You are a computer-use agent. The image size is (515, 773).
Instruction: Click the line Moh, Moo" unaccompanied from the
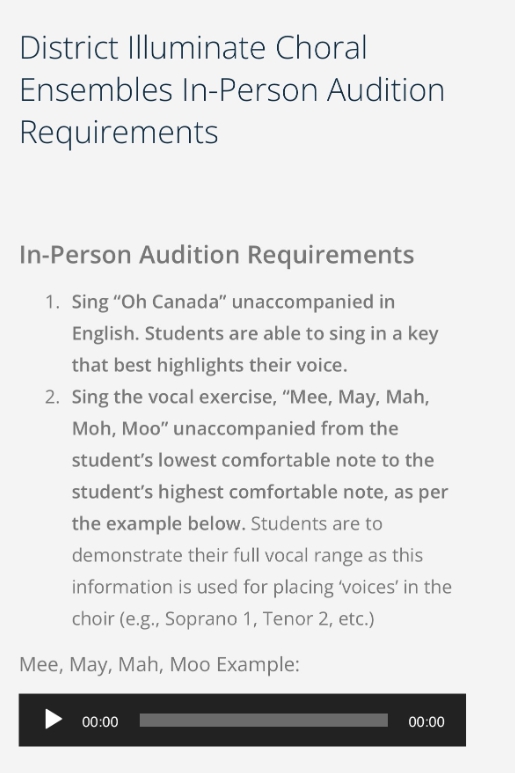coord(235,428)
